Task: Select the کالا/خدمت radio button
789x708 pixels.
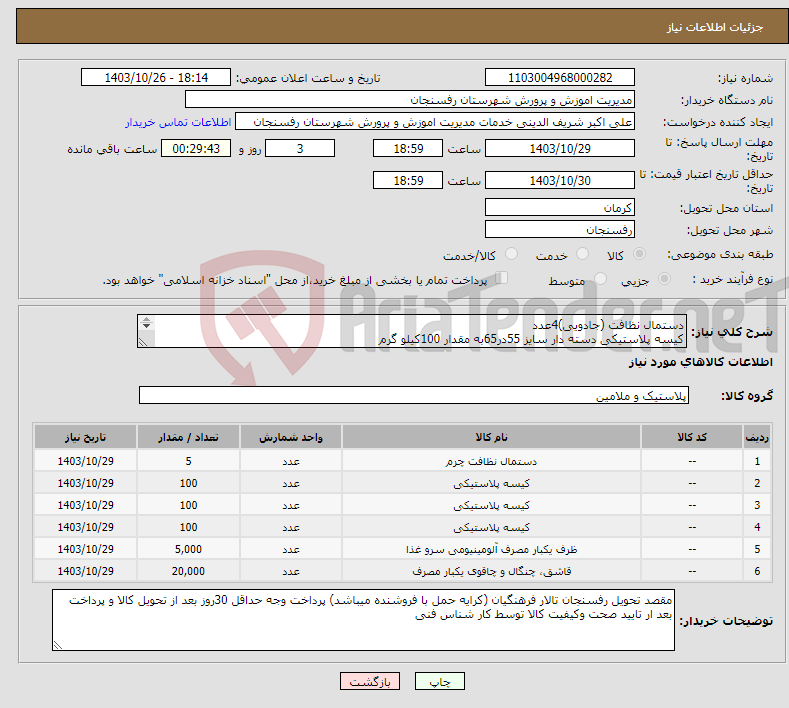Action: pos(511,254)
